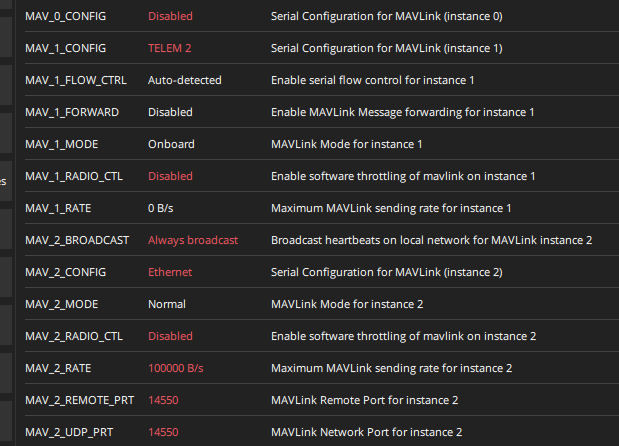
Task: Edit the MAV_2_UDP_PRT 14550 value
Action: coord(163,432)
